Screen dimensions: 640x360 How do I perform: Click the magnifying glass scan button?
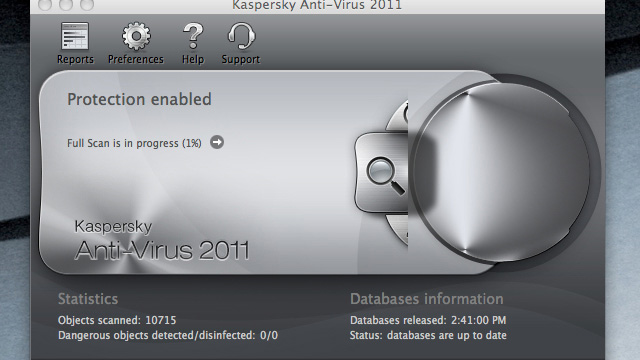click(x=382, y=172)
